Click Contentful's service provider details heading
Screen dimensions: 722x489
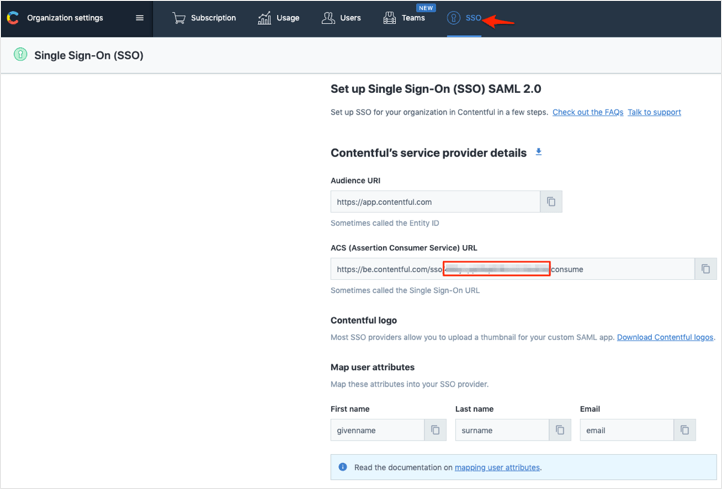tap(429, 153)
